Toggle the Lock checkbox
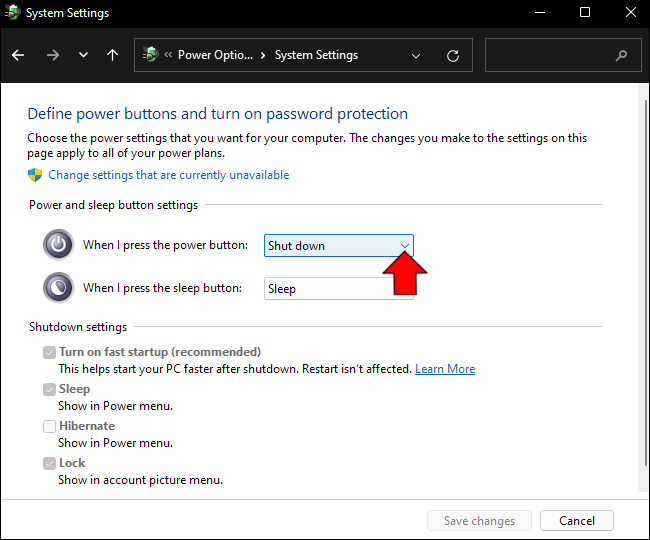 point(50,463)
